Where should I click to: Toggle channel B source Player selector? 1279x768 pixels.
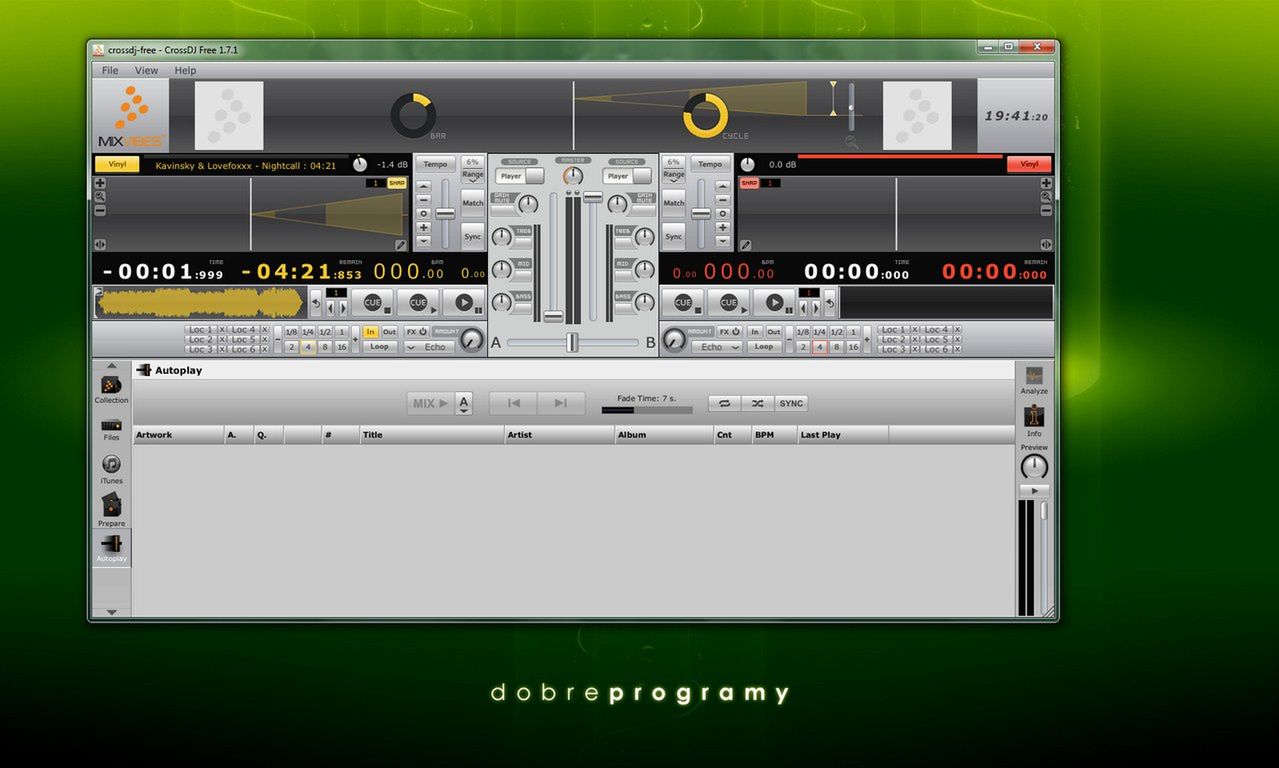(x=627, y=176)
